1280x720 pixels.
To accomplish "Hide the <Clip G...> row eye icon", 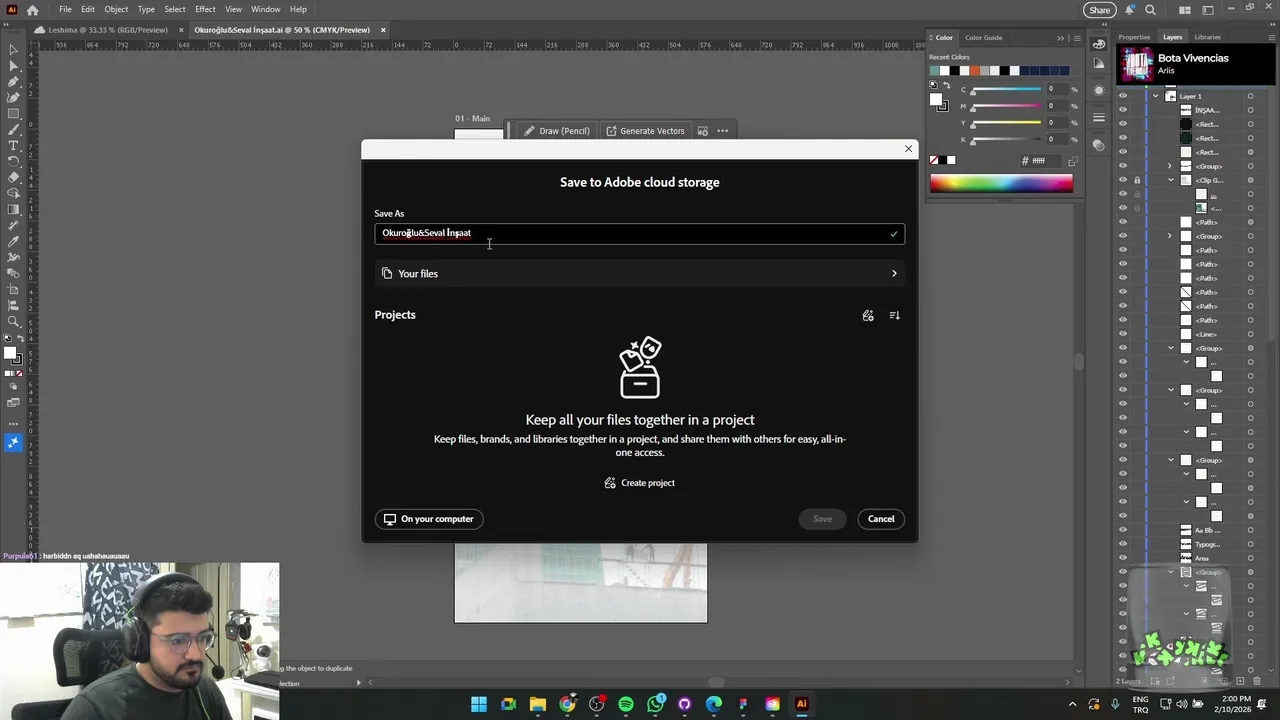I will [x=1122, y=180].
